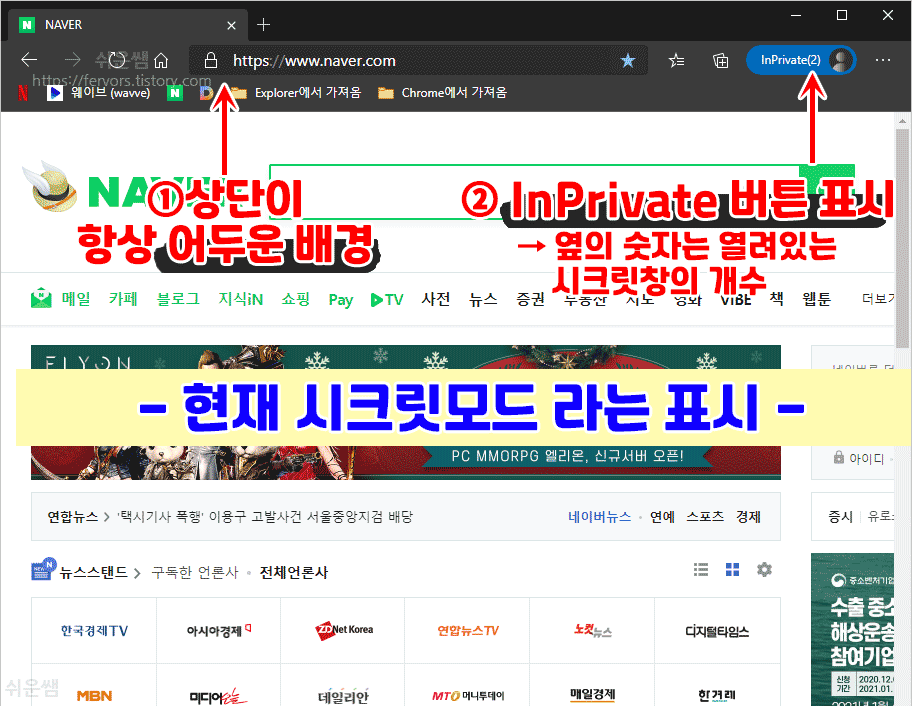Click the ELYON game banner advertisement
The width and height of the screenshot is (912, 706).
click(x=406, y=412)
